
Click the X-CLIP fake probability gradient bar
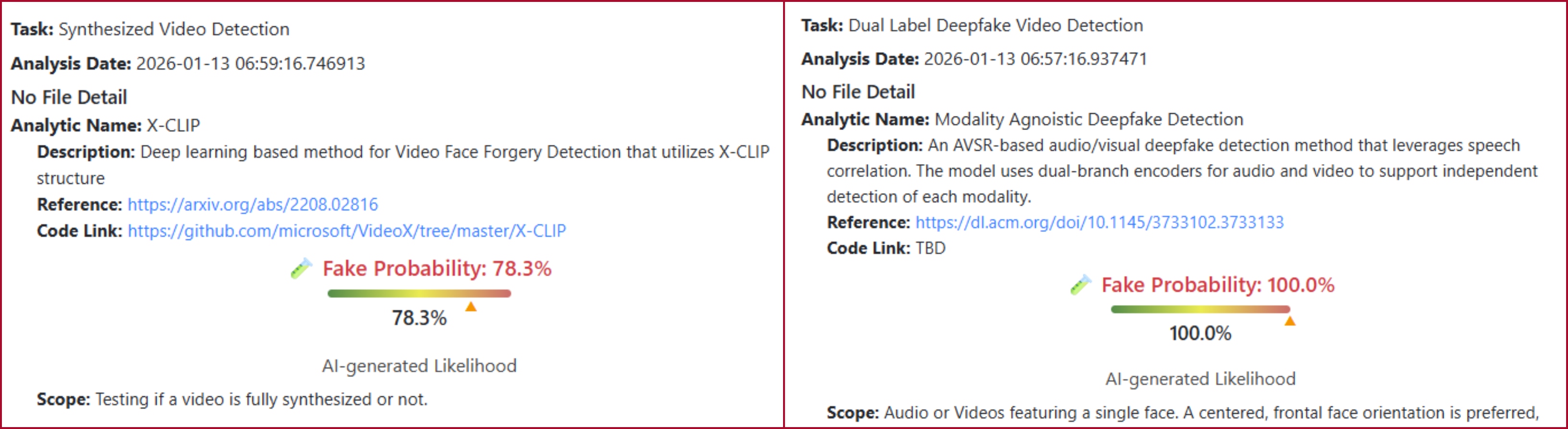pos(419,294)
